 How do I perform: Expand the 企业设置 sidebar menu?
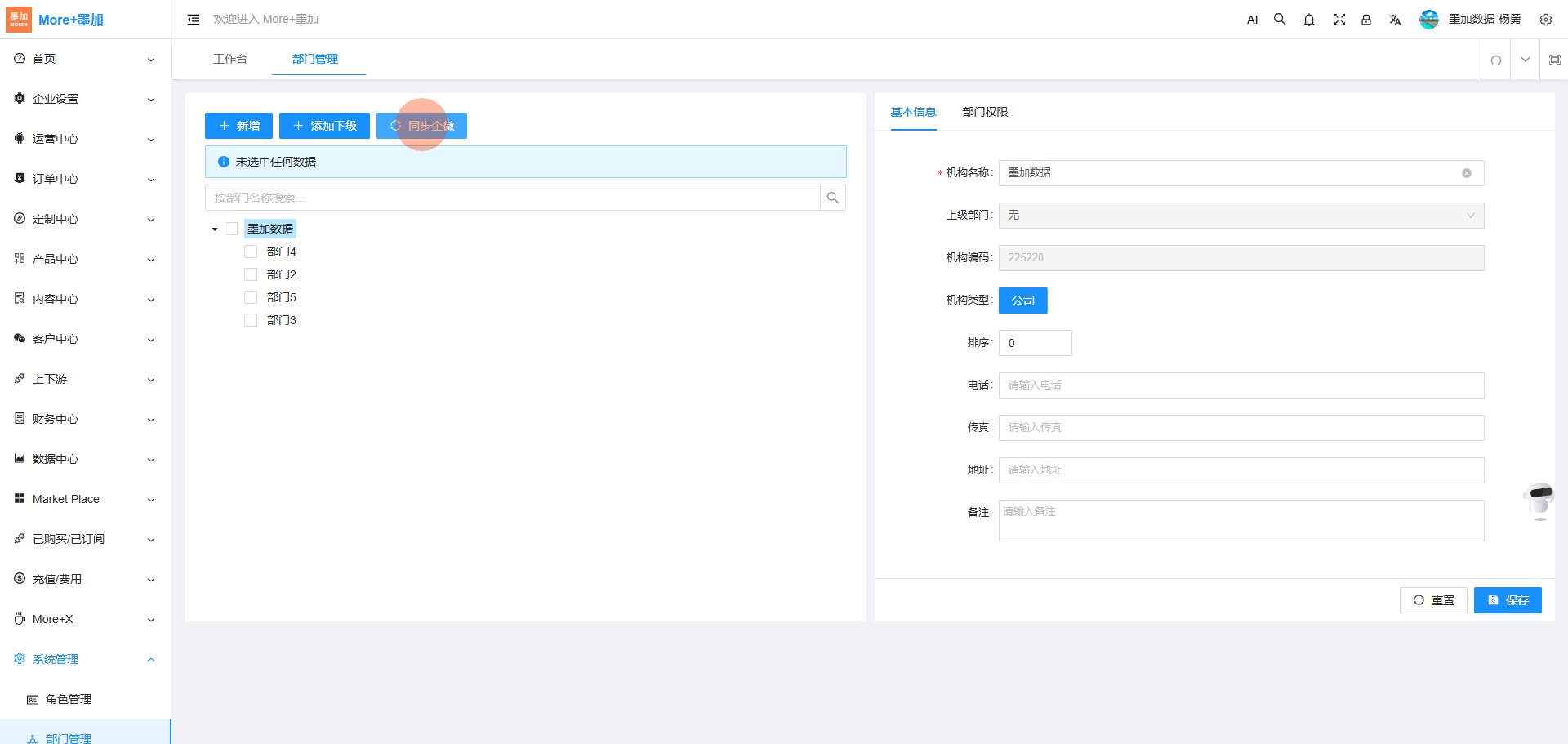tap(85, 99)
